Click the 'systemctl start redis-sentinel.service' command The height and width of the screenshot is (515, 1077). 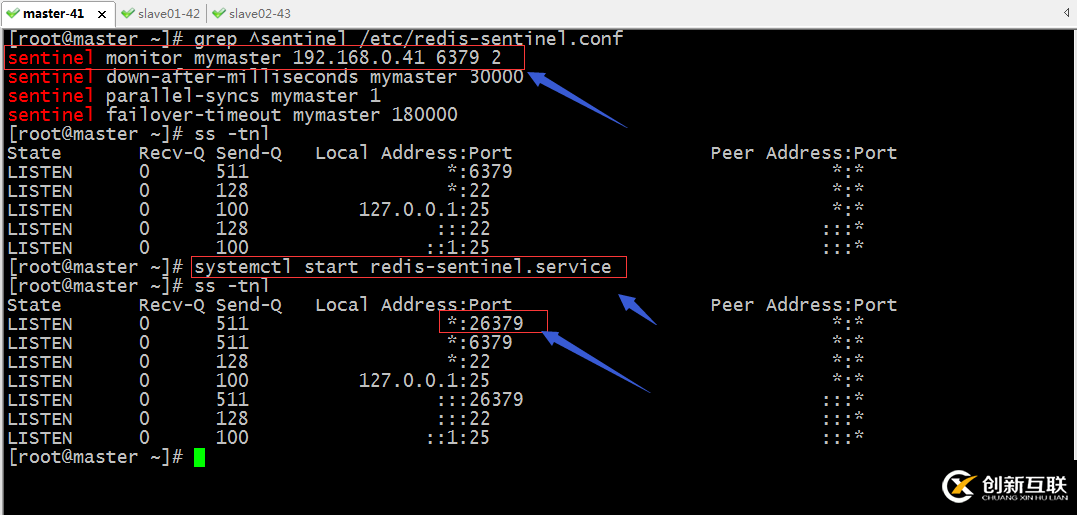403,266
